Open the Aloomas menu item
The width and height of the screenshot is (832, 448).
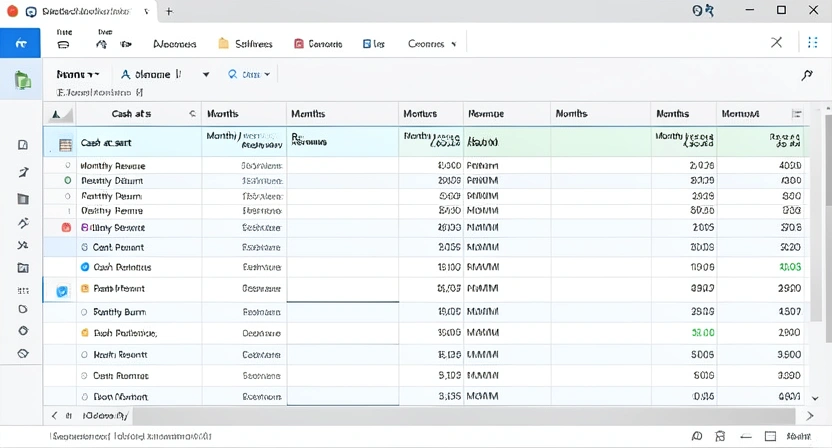coord(175,44)
